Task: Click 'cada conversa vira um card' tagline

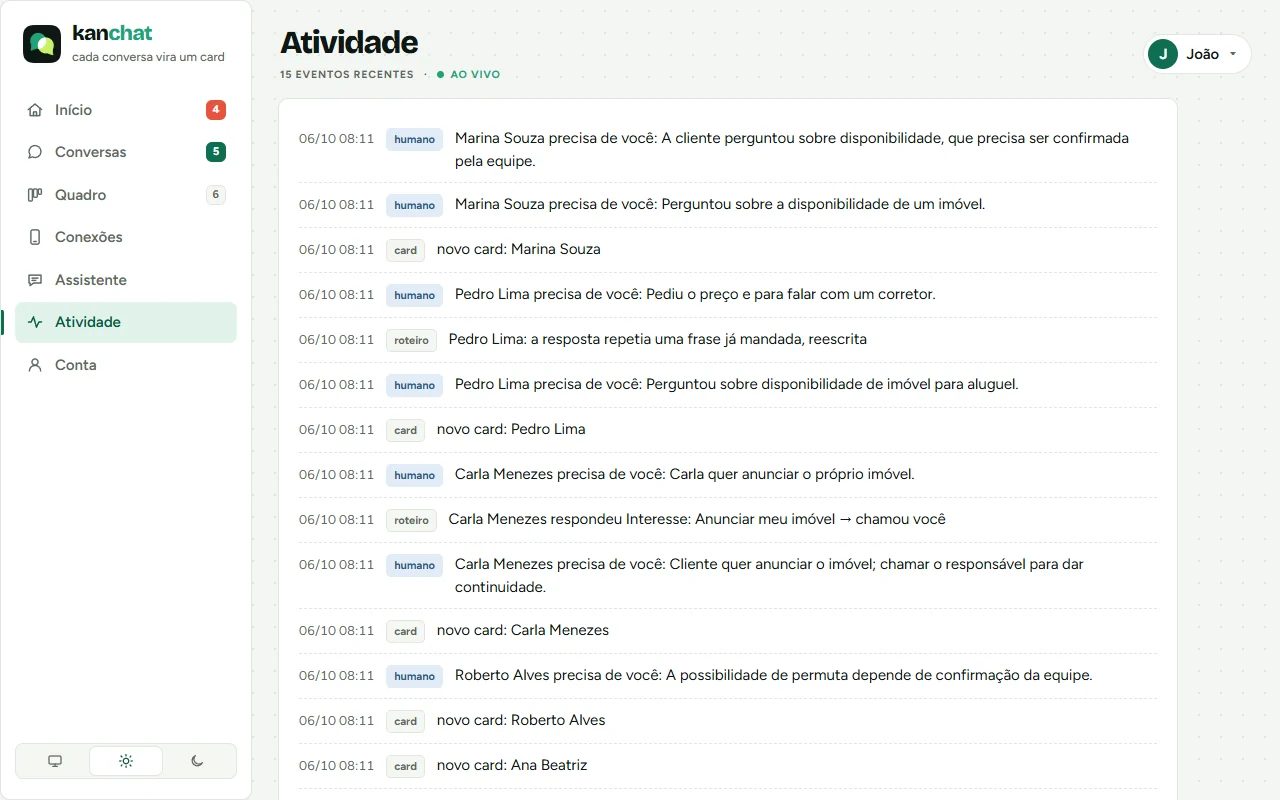Action: pyautogui.click(x=148, y=57)
